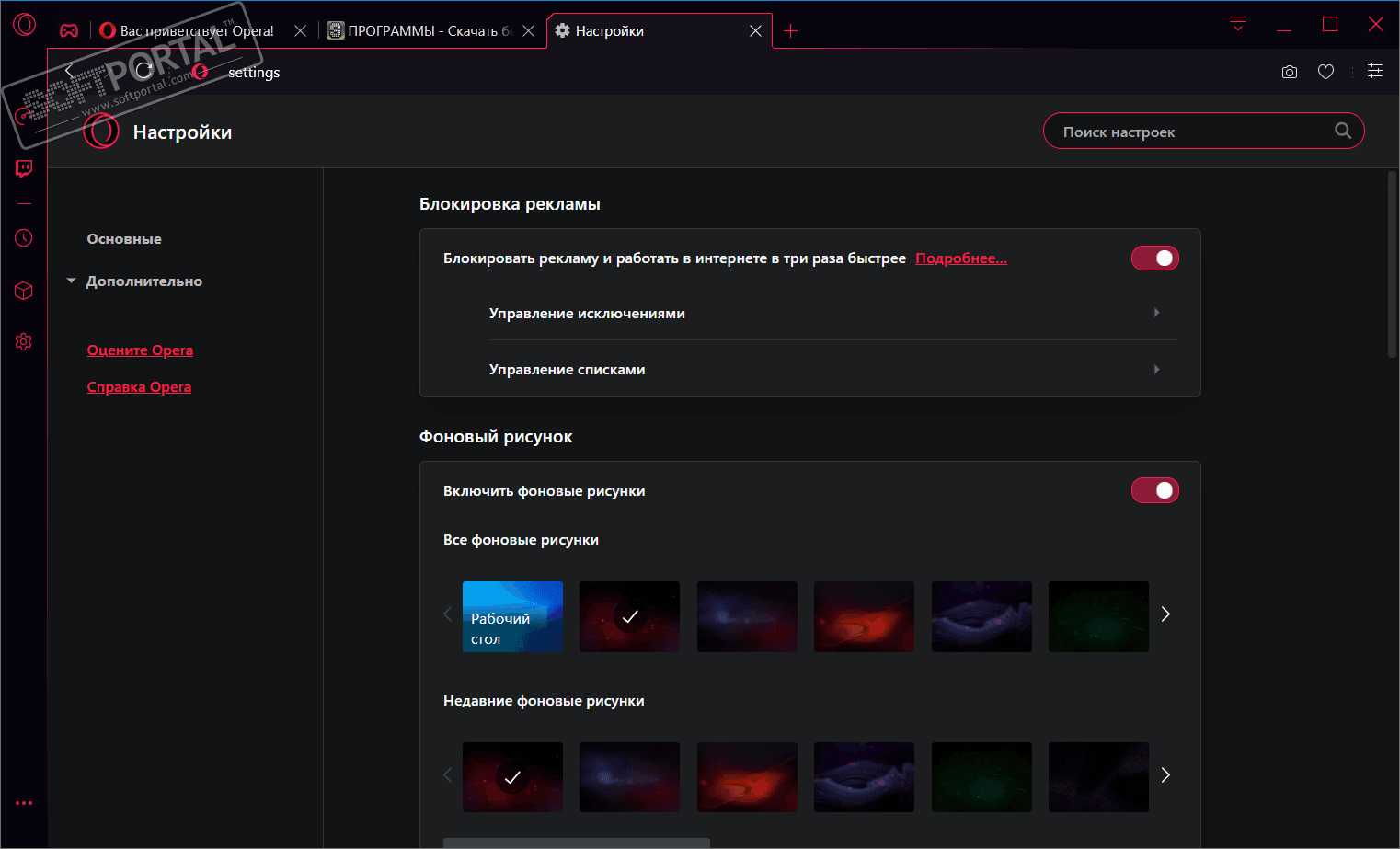Pick purple wavy wallpaper in 'Недавние фоновые рисунки'
1400x849 pixels.
(x=864, y=777)
